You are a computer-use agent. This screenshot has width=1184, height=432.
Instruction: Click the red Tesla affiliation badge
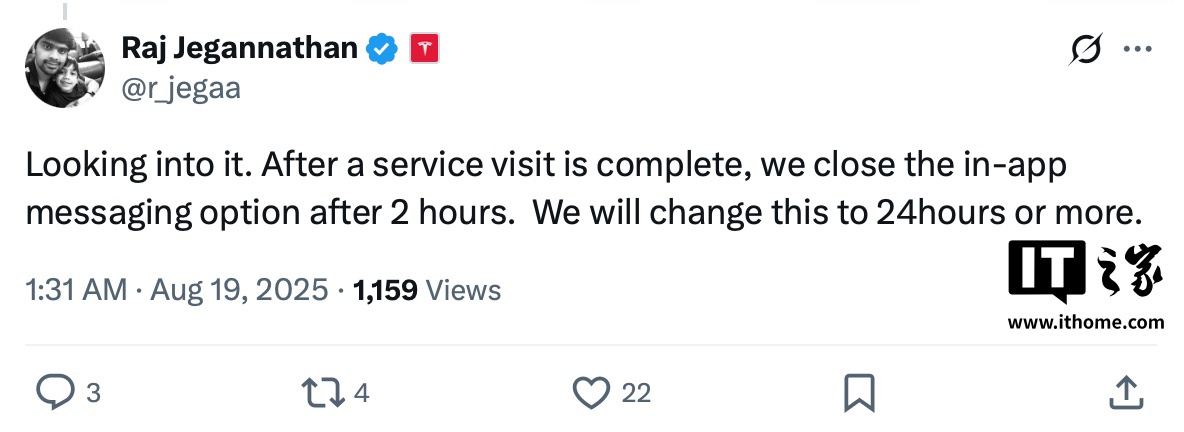pyautogui.click(x=424, y=47)
